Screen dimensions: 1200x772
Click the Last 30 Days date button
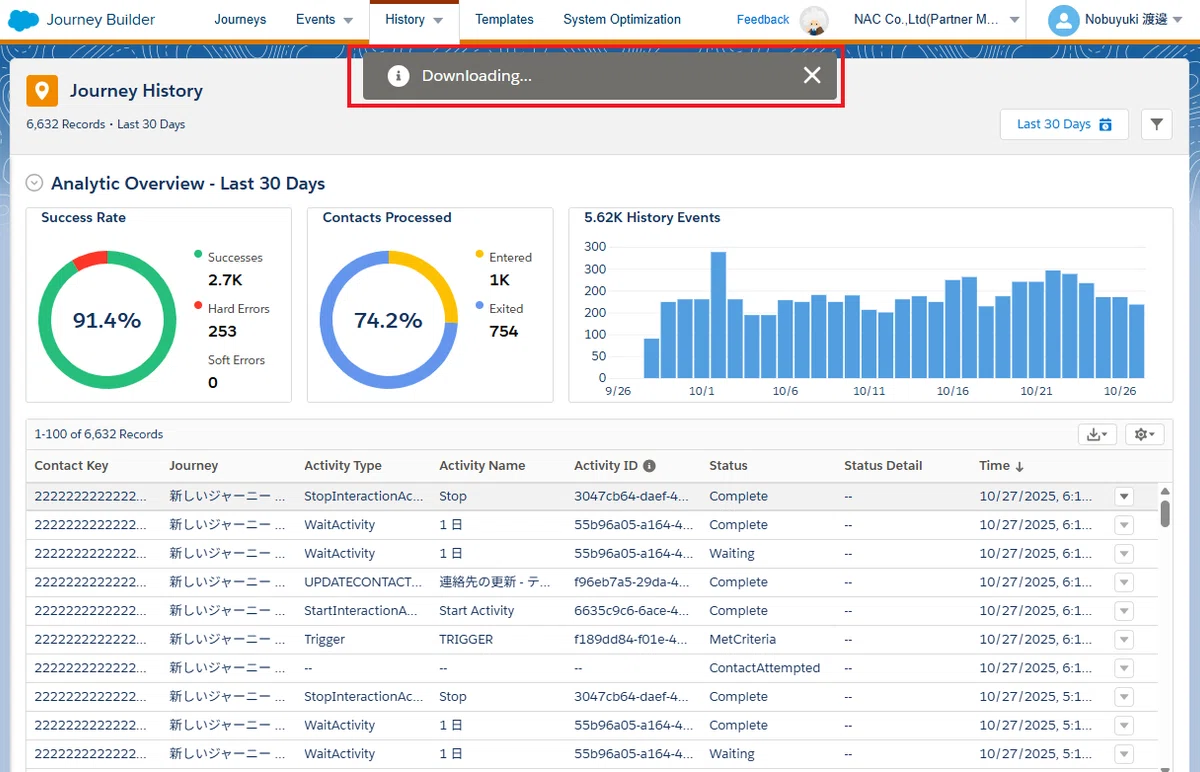click(x=1064, y=124)
